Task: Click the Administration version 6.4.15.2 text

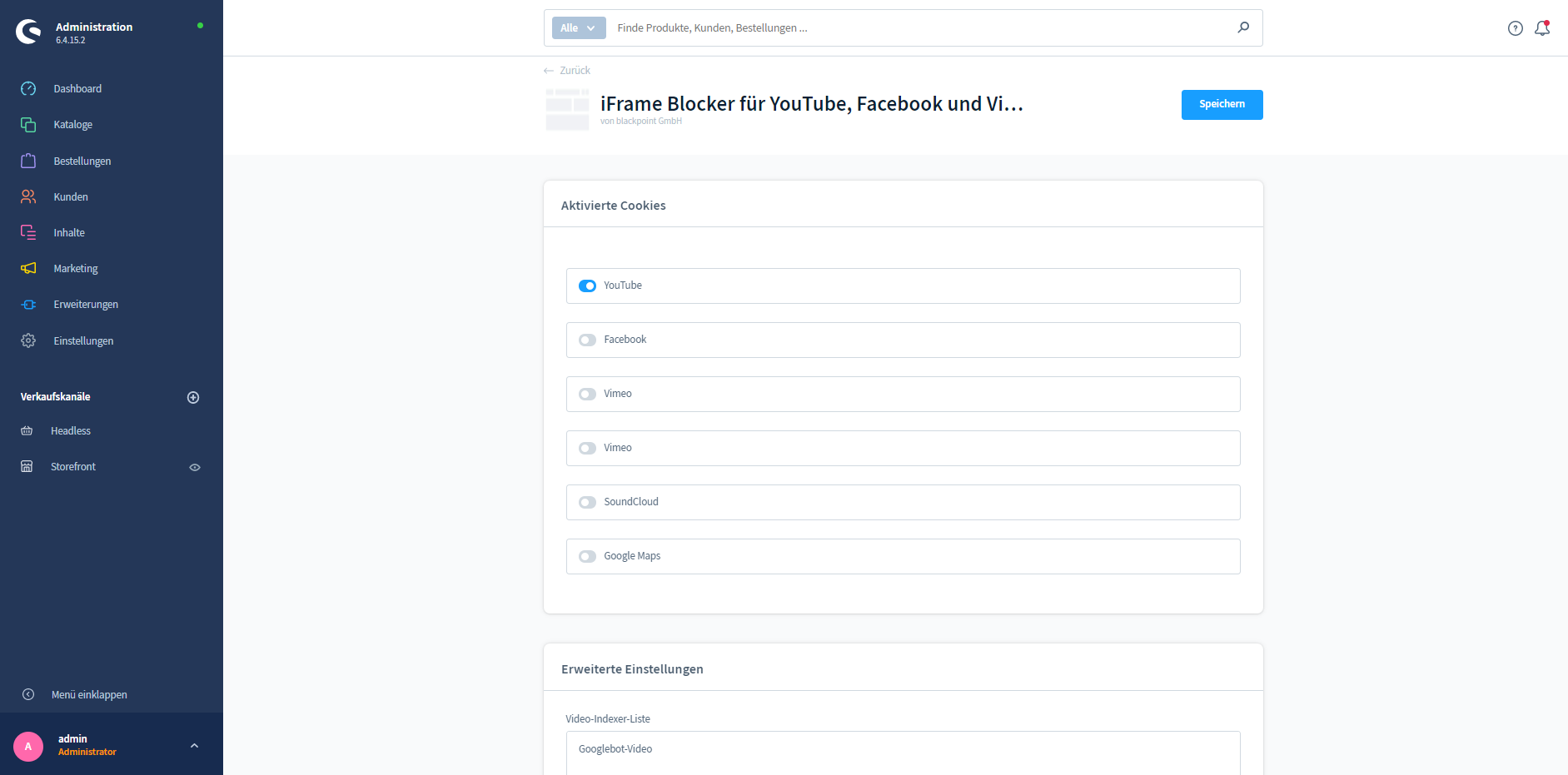Action: pos(93,32)
